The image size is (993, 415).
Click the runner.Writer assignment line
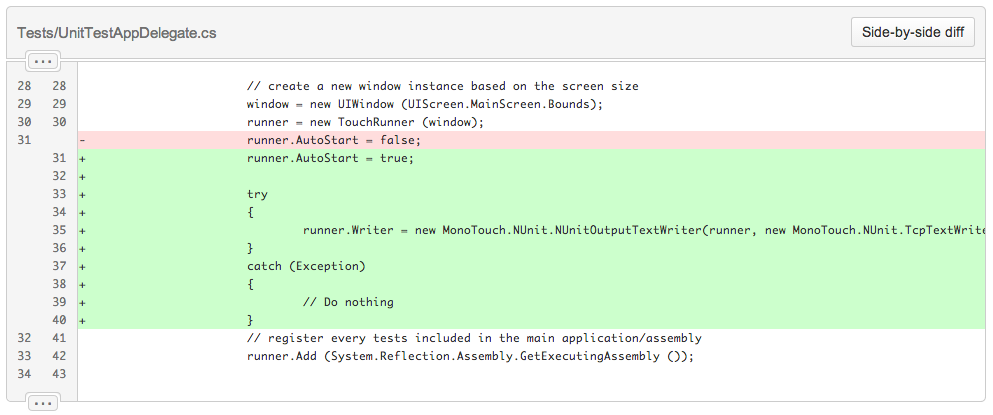(x=532, y=230)
